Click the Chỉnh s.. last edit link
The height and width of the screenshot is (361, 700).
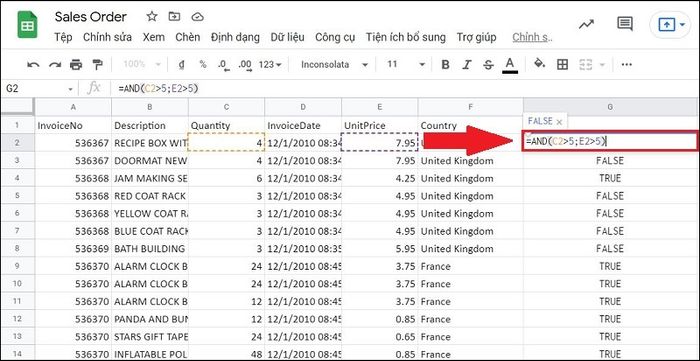(533, 37)
